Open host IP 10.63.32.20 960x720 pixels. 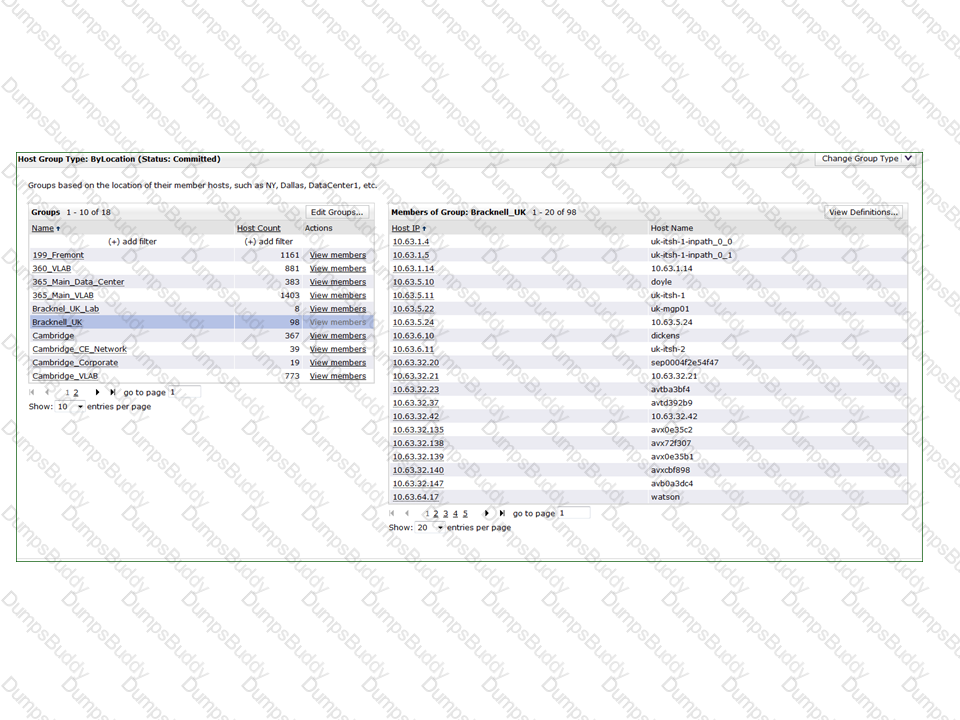[416, 363]
